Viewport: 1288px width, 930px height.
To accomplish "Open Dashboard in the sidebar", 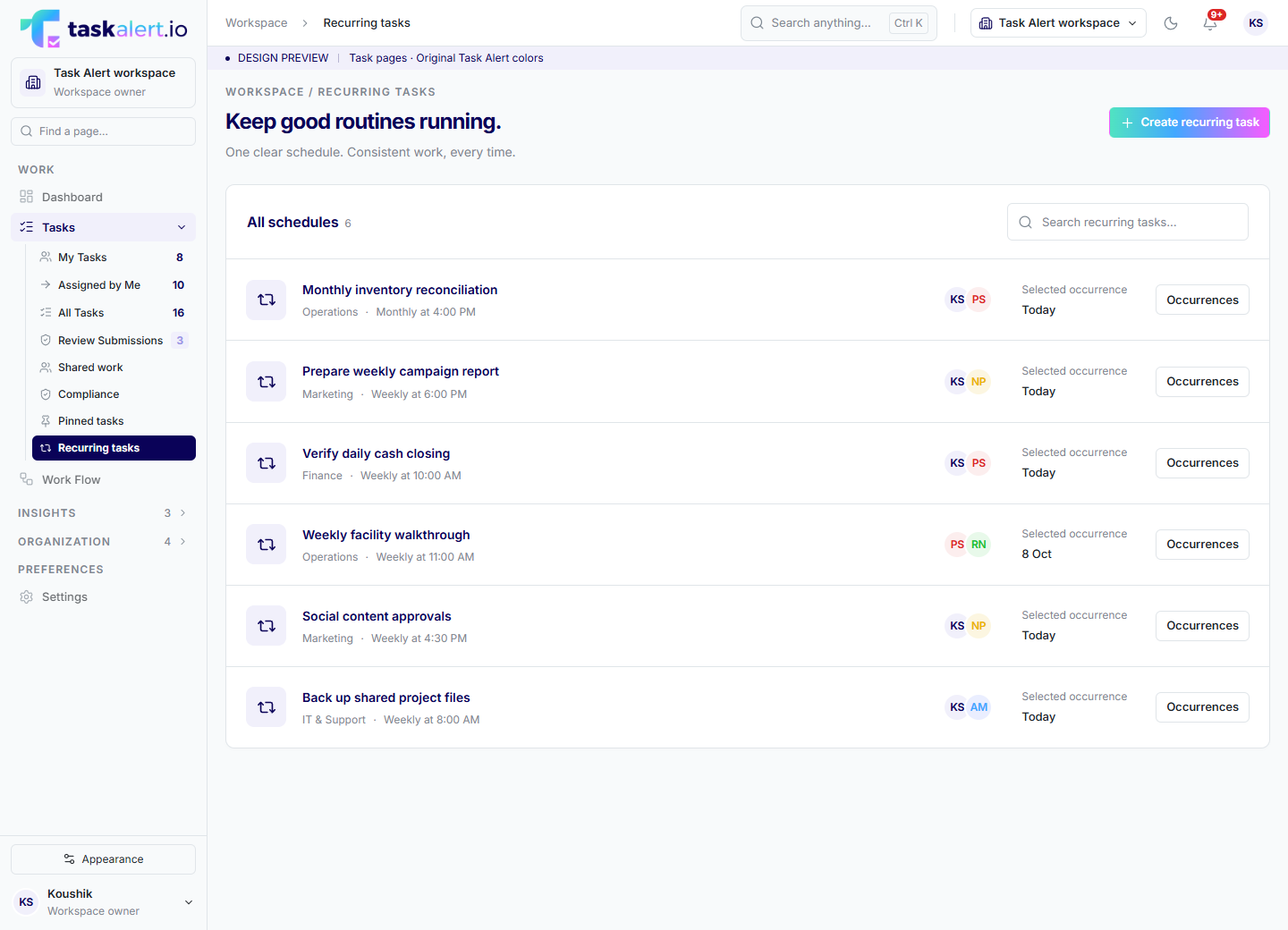I will pyautogui.click(x=103, y=197).
